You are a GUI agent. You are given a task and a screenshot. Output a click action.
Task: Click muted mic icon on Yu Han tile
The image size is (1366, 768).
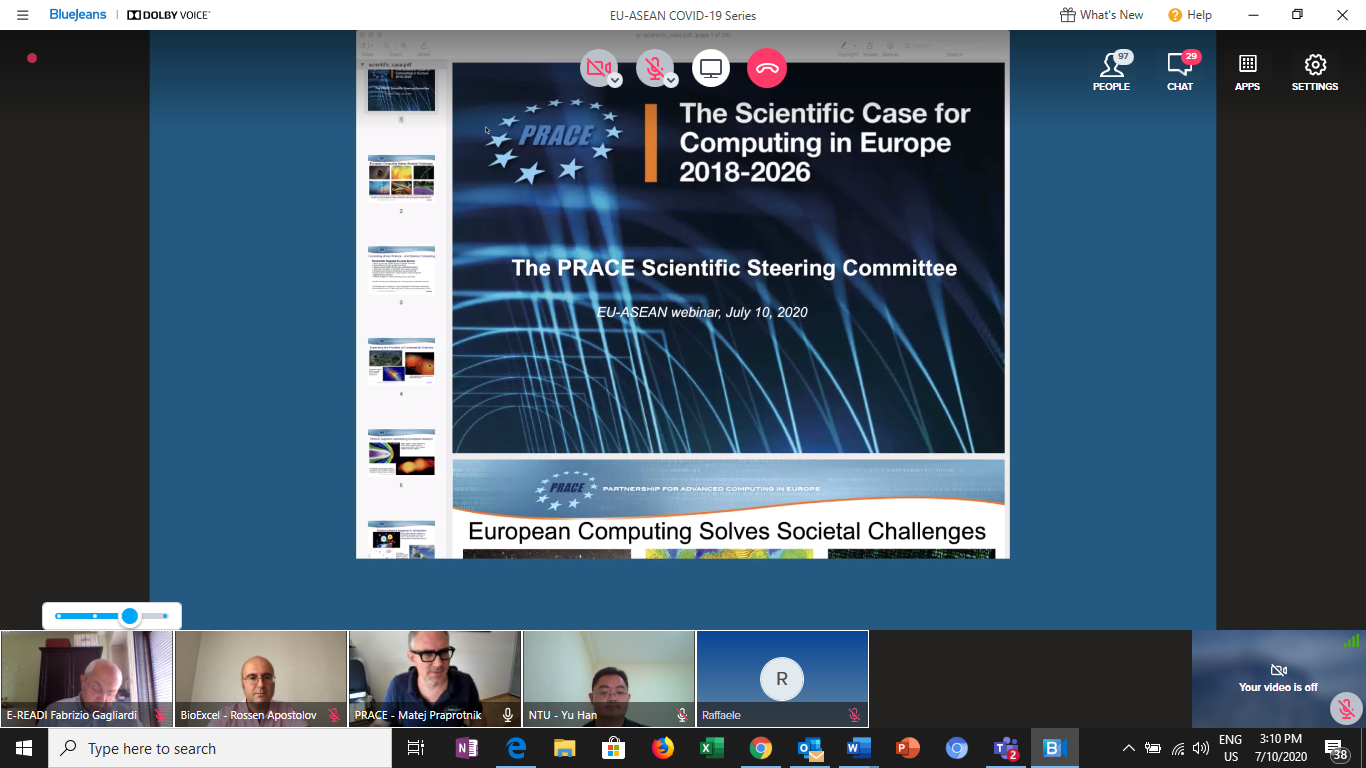pos(682,715)
